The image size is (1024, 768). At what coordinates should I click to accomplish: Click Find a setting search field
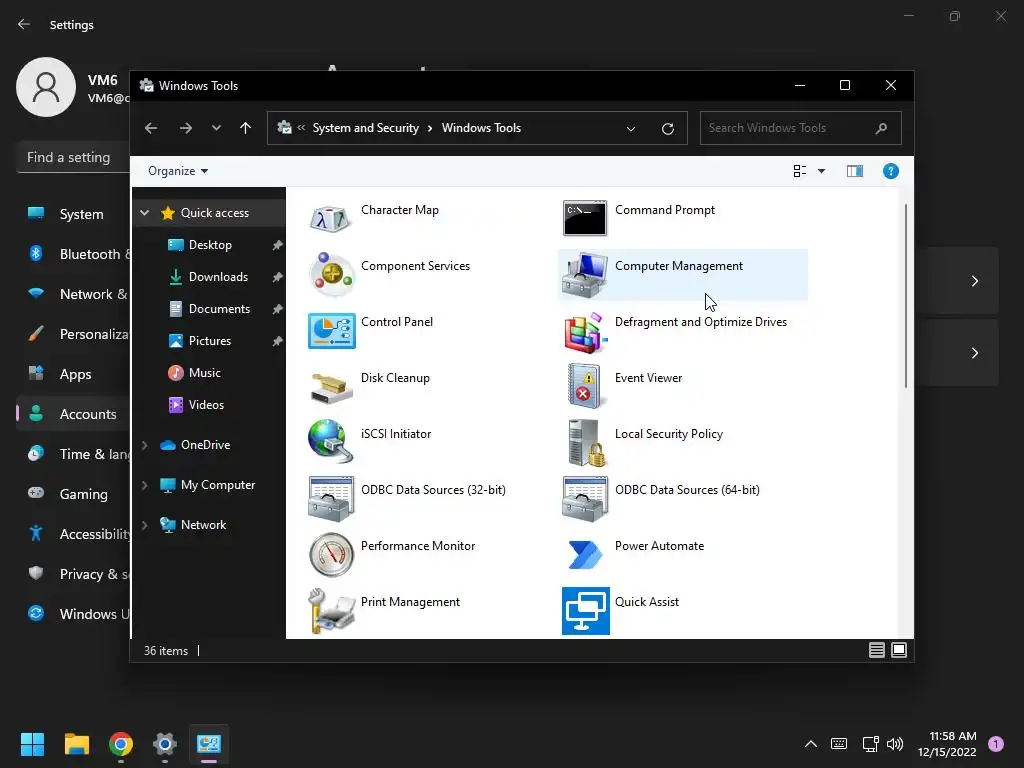tap(73, 157)
